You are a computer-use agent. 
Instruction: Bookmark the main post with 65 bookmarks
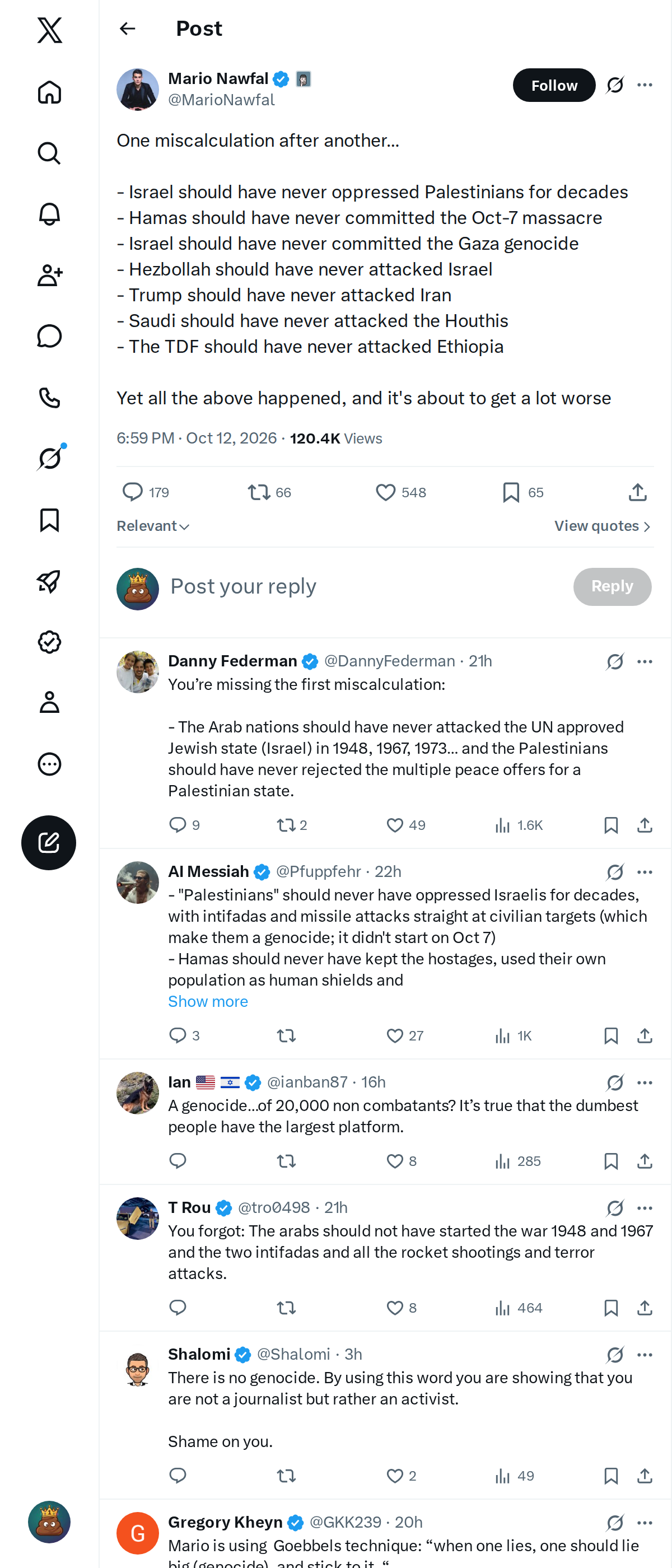click(x=522, y=492)
